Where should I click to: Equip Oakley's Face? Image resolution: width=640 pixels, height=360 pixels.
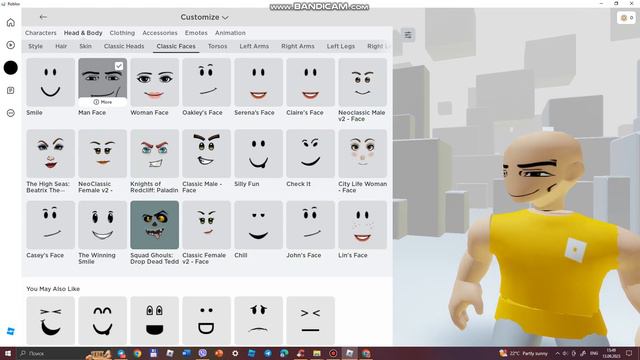pyautogui.click(x=207, y=82)
